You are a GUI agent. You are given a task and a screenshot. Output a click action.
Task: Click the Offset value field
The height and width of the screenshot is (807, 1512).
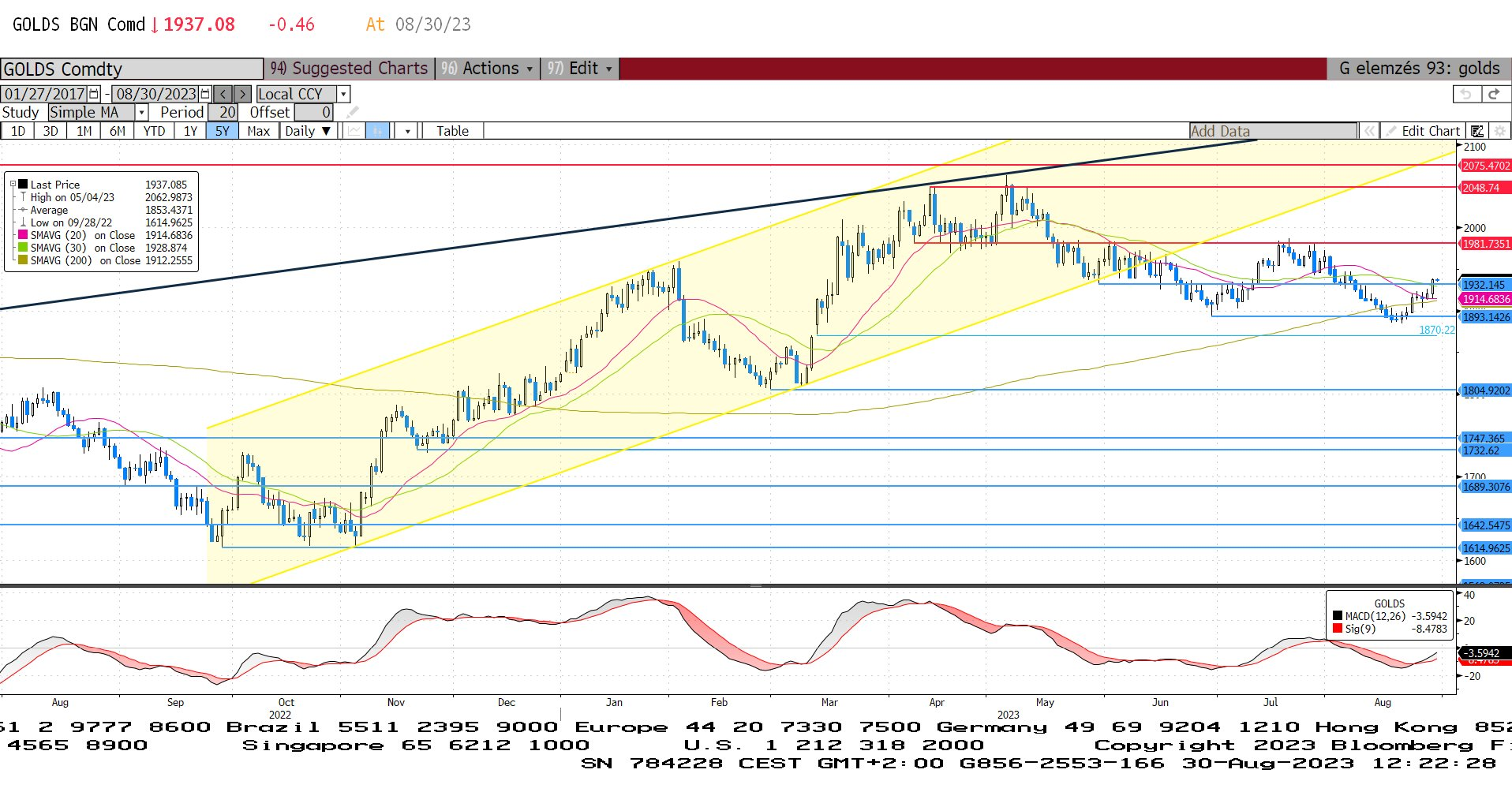tap(313, 112)
